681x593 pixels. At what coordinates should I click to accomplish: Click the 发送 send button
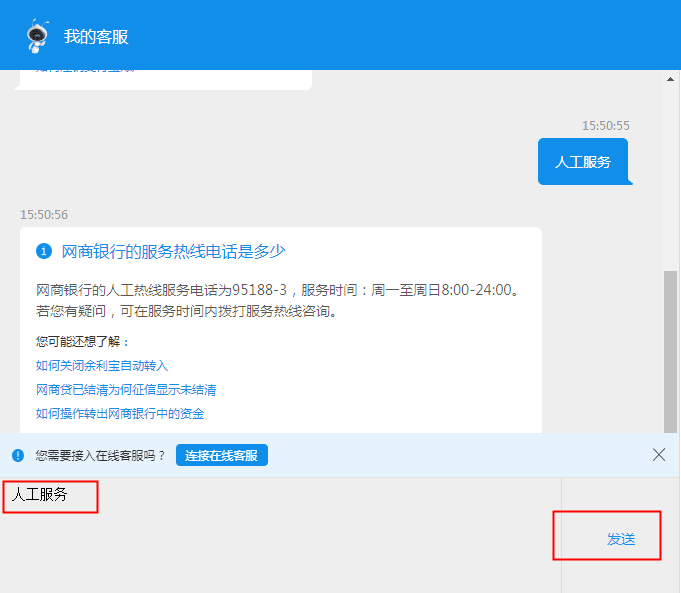tap(621, 539)
